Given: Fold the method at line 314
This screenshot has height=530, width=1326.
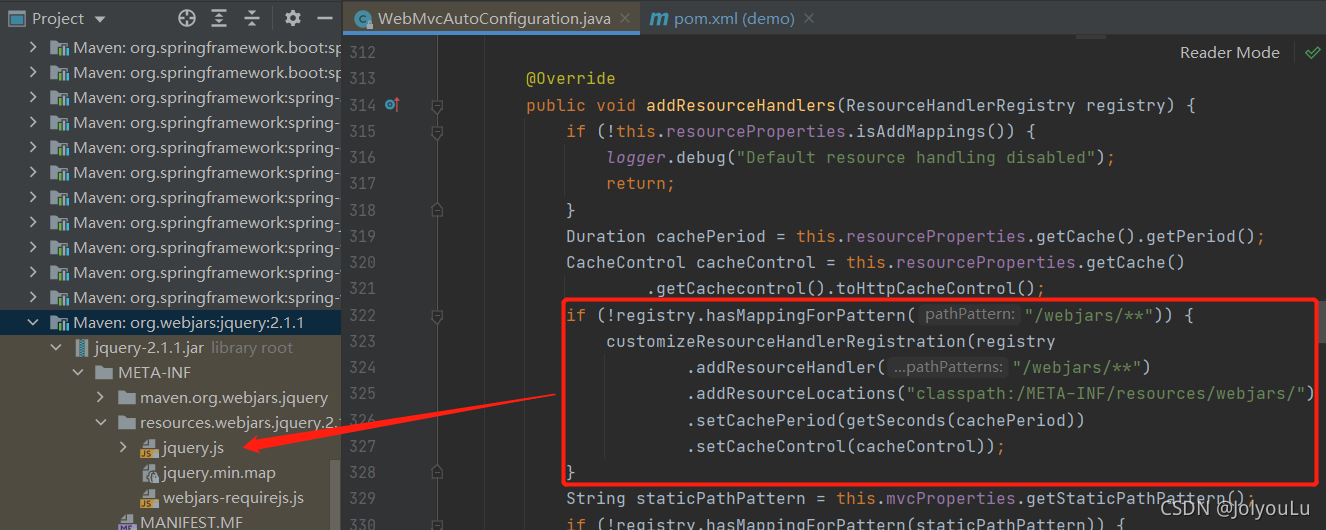Looking at the screenshot, I should [437, 105].
